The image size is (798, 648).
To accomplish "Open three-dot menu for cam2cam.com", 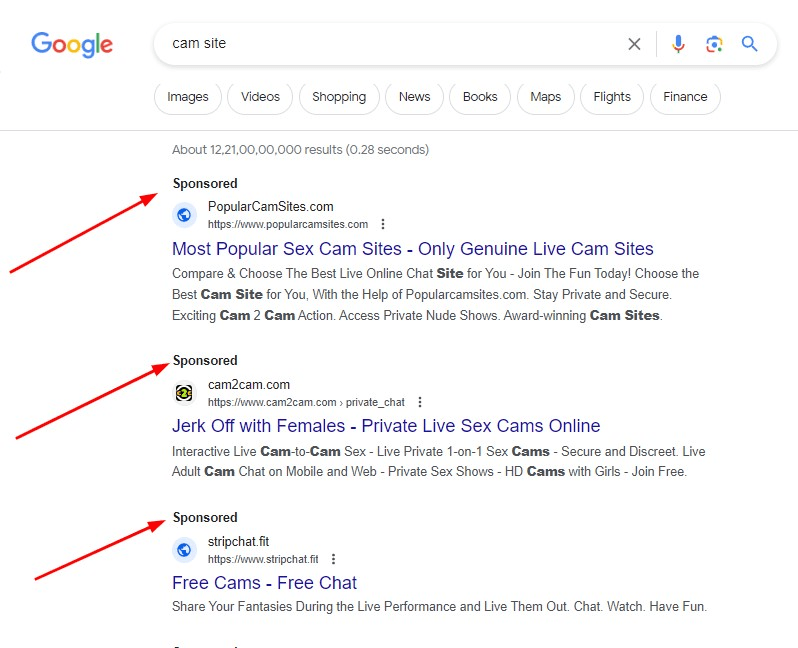I will pyautogui.click(x=420, y=402).
